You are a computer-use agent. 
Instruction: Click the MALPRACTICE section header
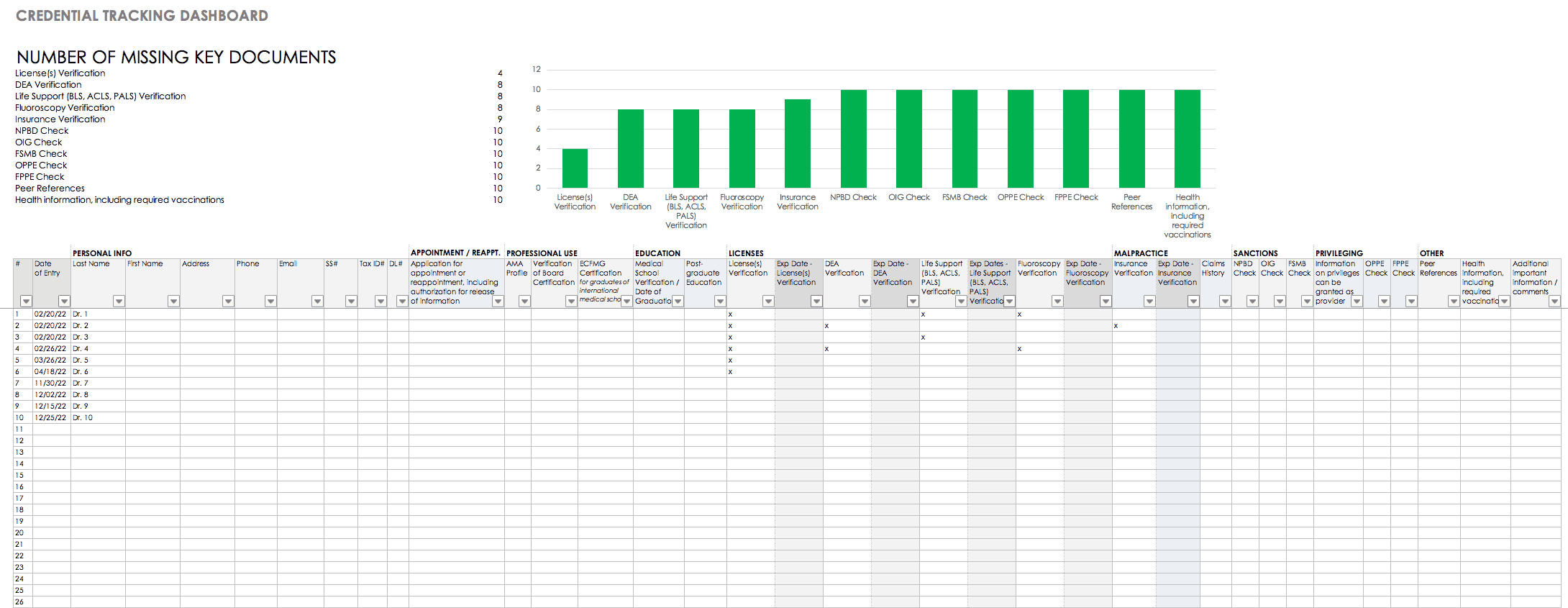coord(1141,253)
